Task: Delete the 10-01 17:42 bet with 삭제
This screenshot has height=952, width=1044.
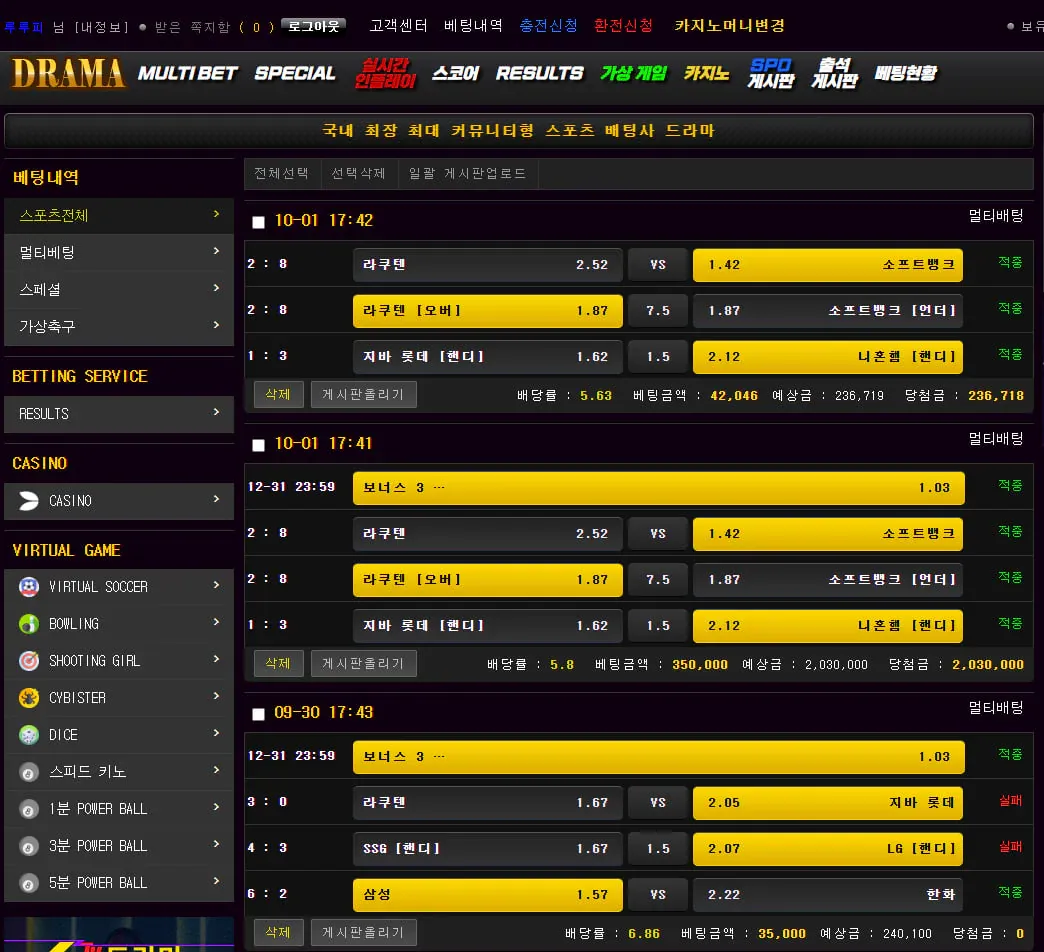Action: 278,394
